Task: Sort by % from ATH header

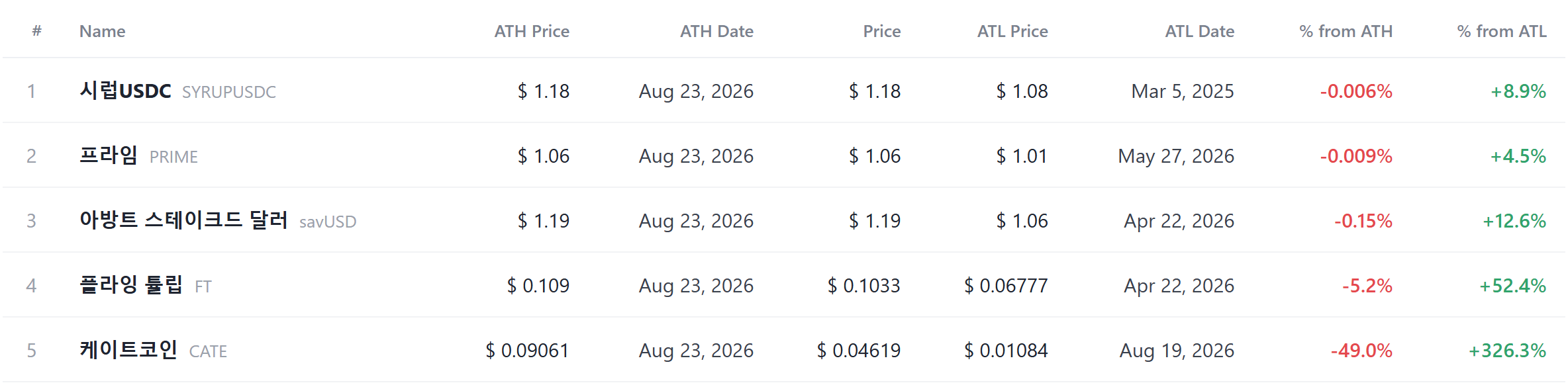Action: pyautogui.click(x=1346, y=31)
